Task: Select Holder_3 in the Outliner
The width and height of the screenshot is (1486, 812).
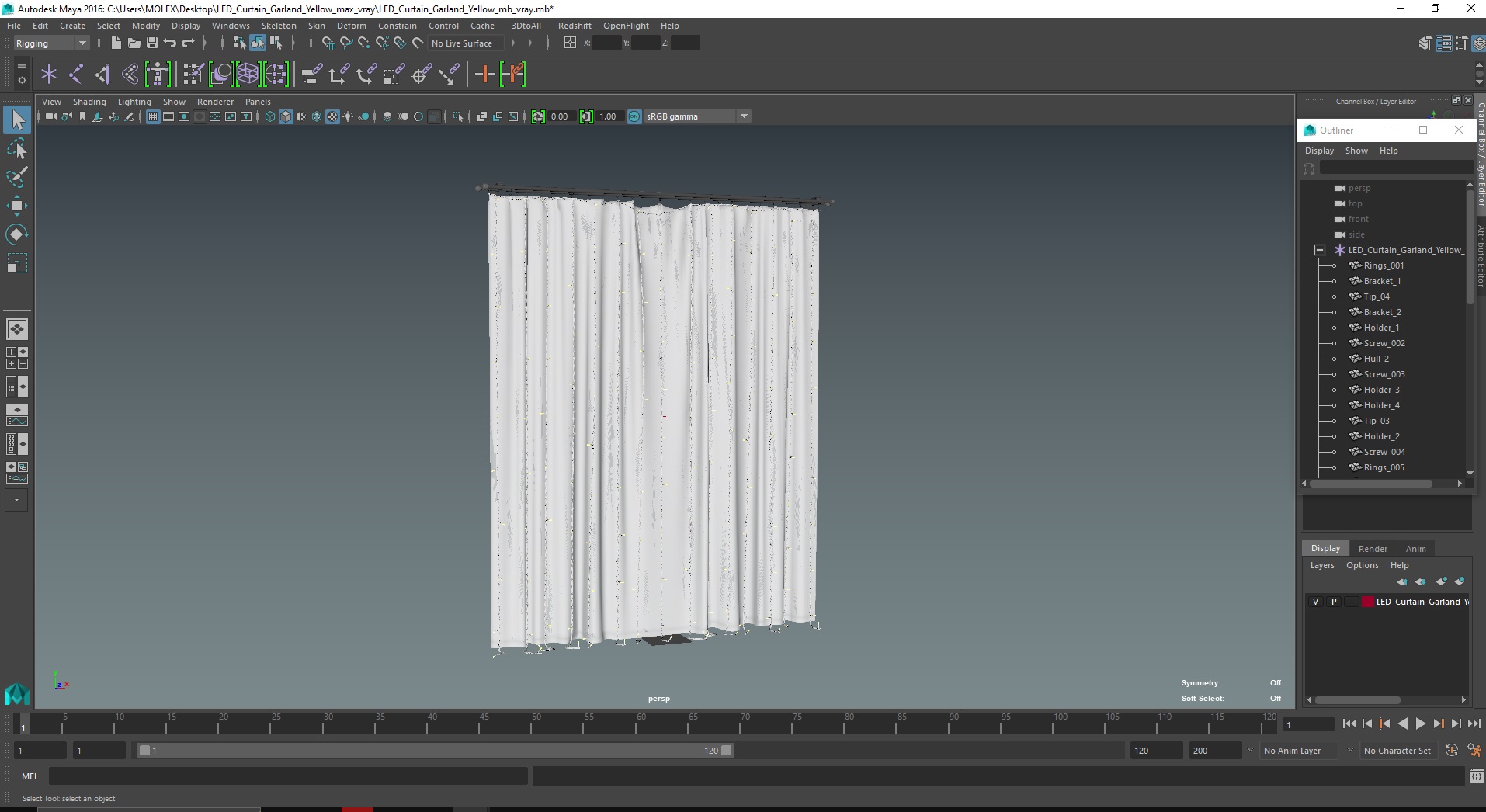Action: pyautogui.click(x=1381, y=390)
